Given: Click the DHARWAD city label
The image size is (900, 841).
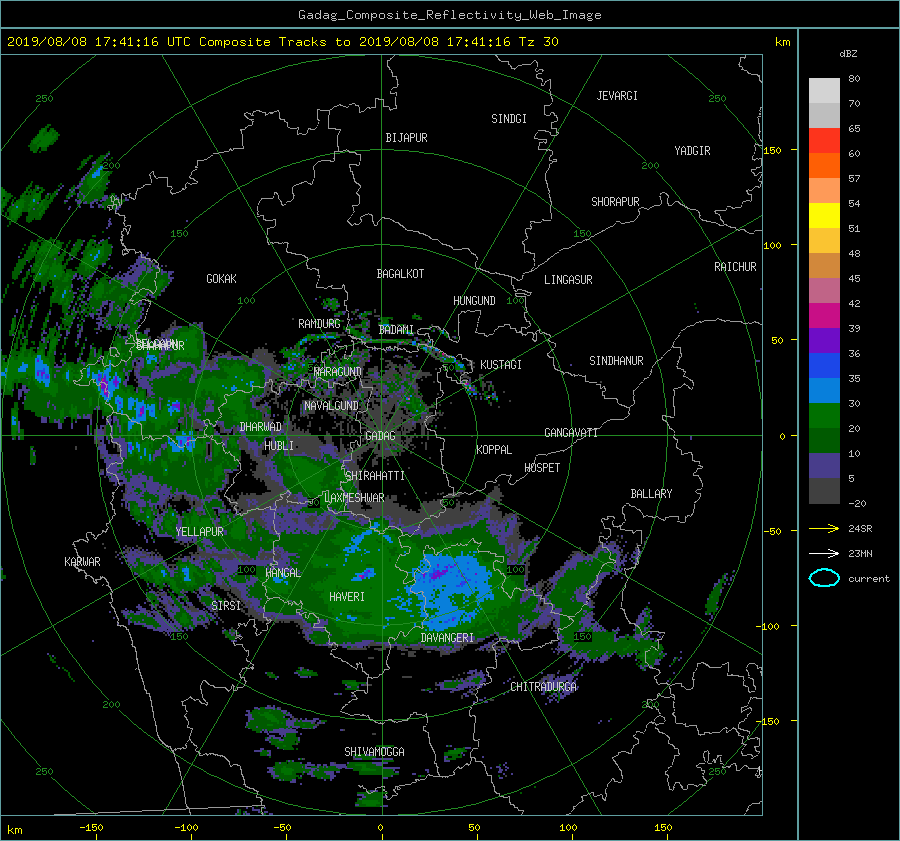Looking at the screenshot, I should click(x=260, y=427).
